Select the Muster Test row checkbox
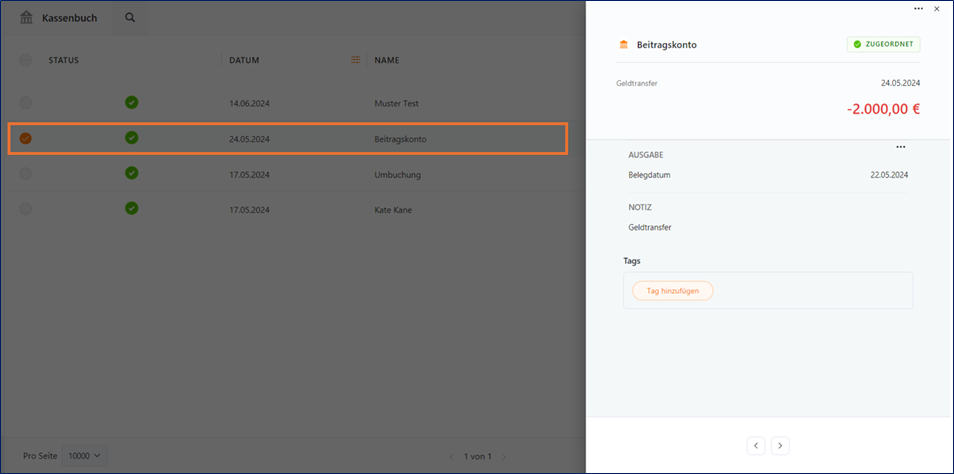The height and width of the screenshot is (474, 954). coord(26,103)
